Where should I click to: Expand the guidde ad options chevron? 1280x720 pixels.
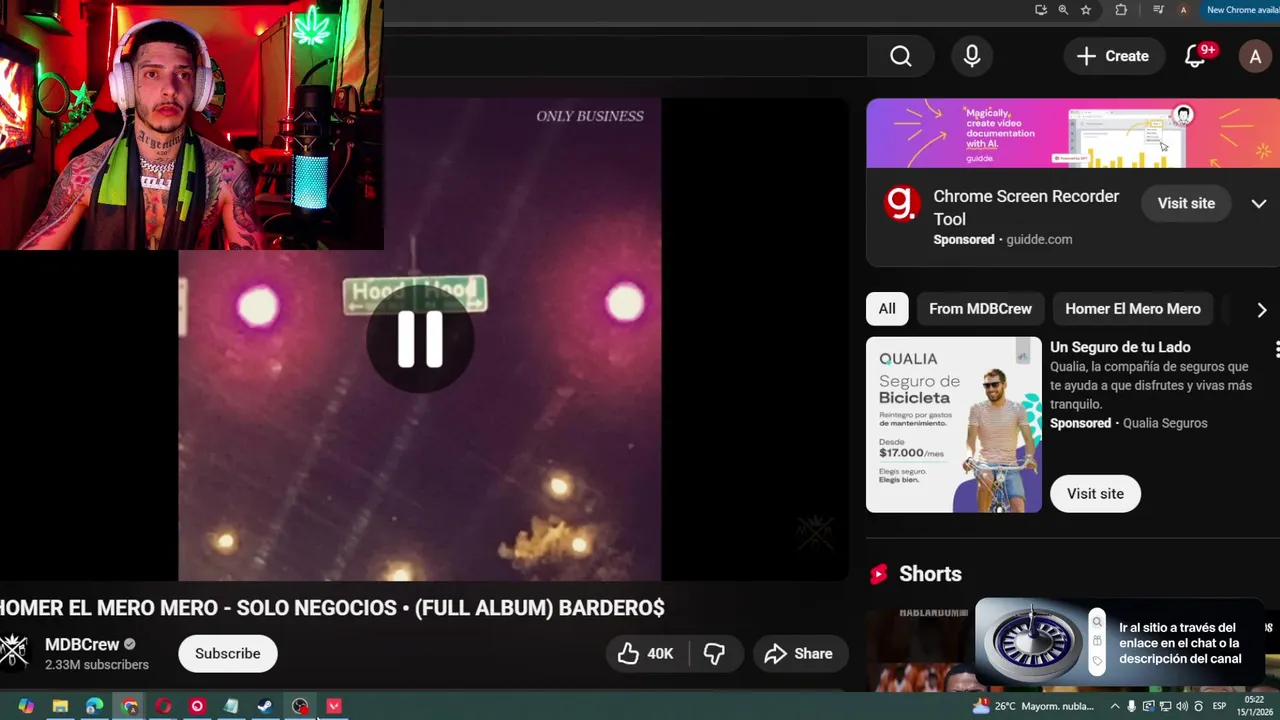[1258, 203]
